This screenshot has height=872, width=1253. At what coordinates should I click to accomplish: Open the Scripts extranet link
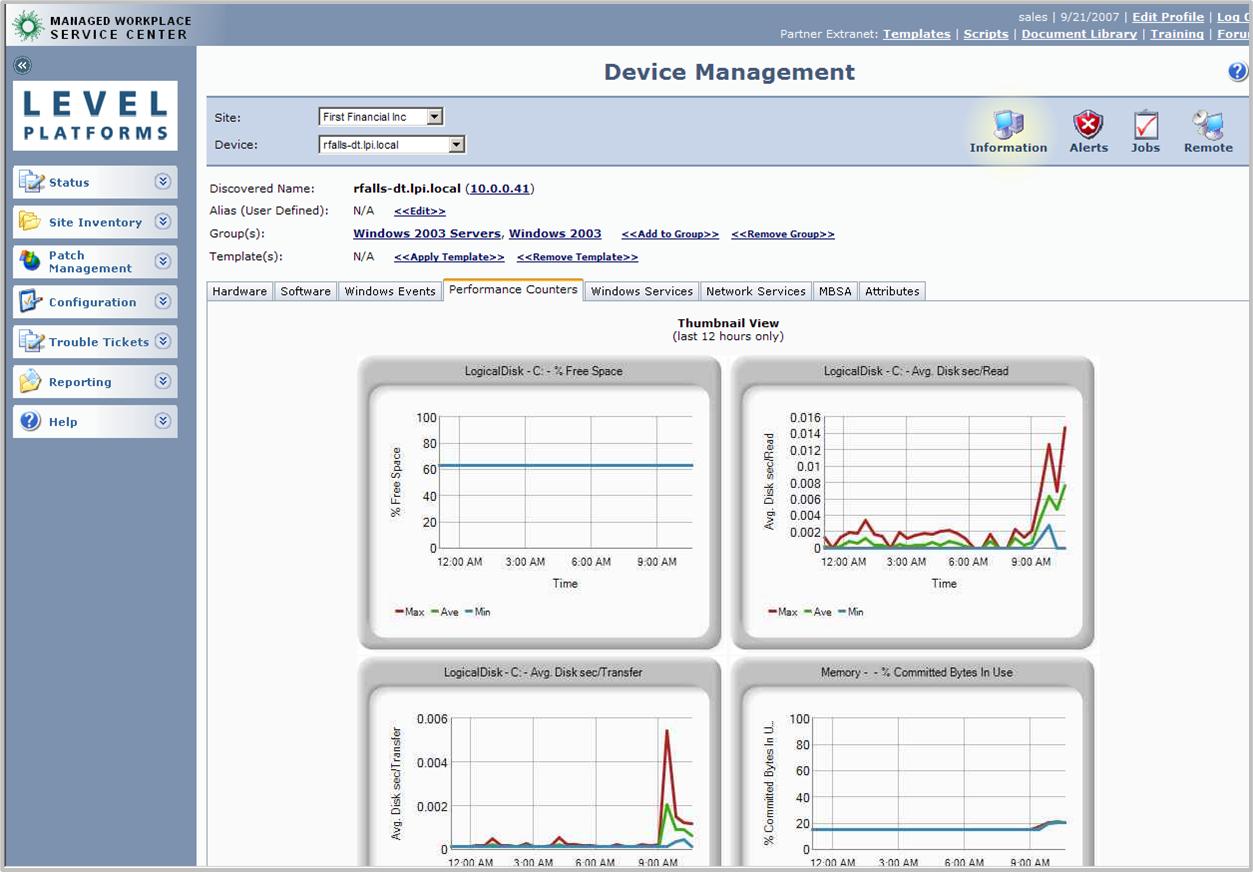[986, 34]
